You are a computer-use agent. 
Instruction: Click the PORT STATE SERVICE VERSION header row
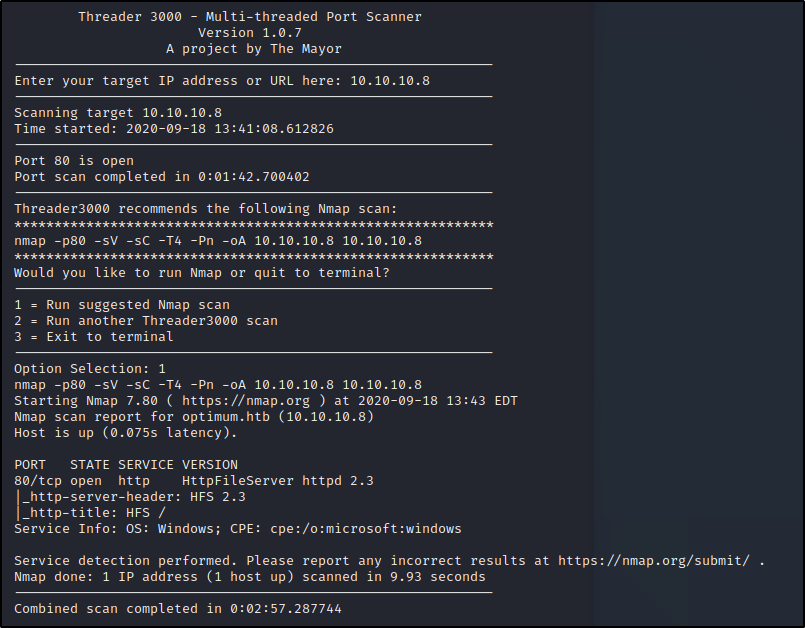pyautogui.click(x=126, y=465)
